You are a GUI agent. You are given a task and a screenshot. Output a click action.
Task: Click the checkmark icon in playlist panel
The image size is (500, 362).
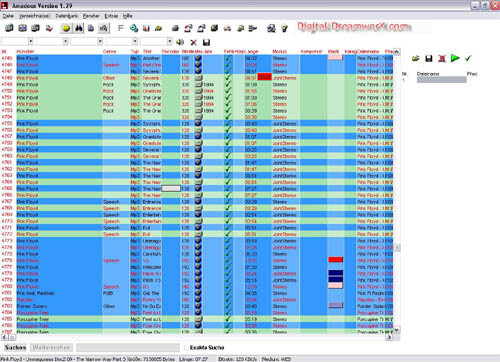(468, 58)
